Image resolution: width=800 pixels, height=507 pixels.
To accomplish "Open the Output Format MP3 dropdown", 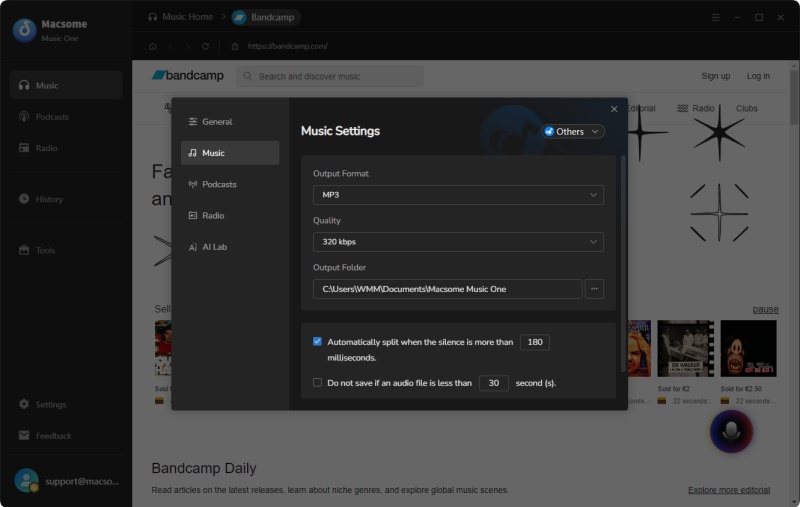I will tap(458, 195).
